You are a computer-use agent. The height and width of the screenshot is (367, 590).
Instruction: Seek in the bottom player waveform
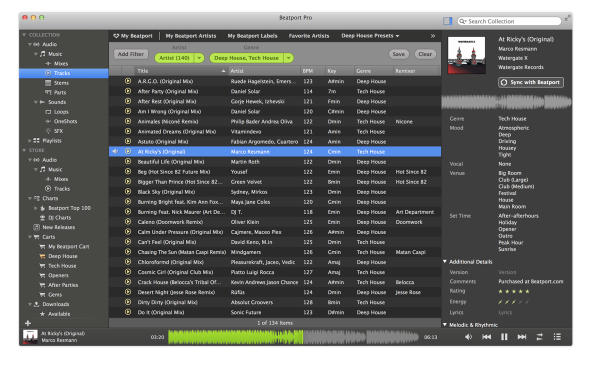tap(293, 337)
